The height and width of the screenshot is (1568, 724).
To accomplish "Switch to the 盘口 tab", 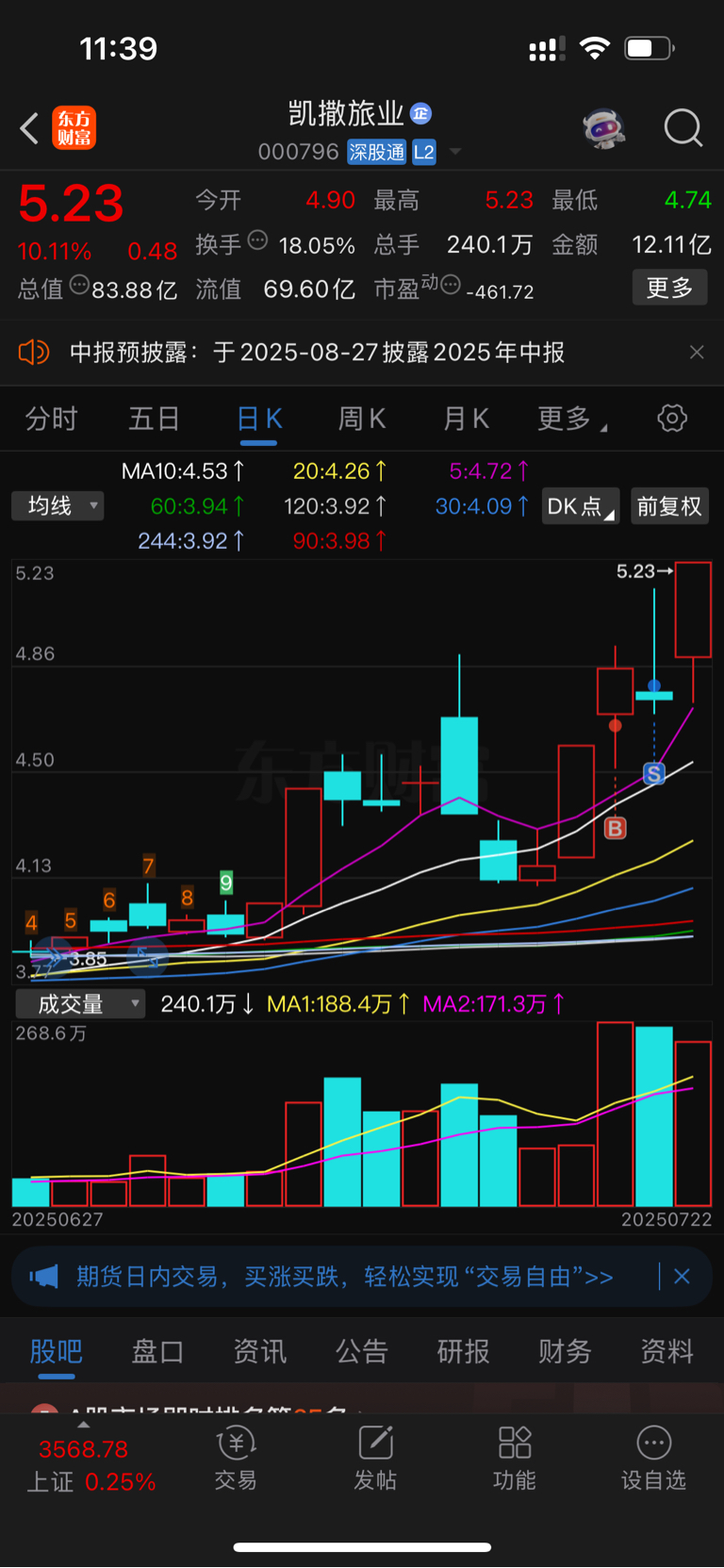I will [x=157, y=1351].
